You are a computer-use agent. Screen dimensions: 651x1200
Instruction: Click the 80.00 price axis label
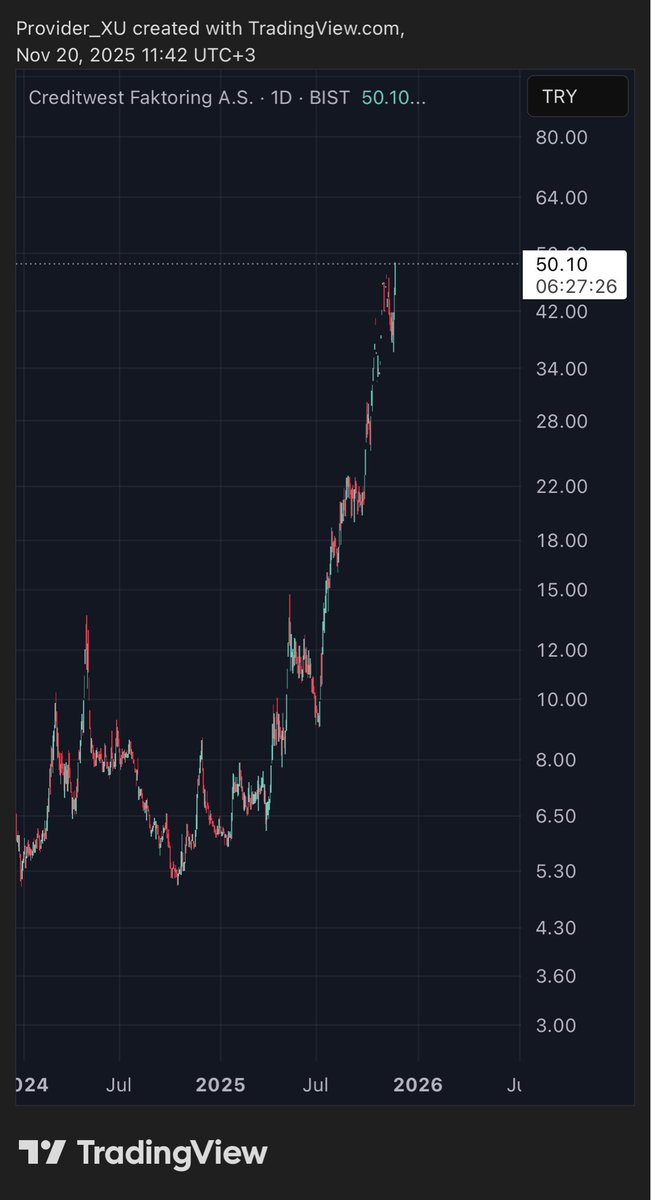click(x=561, y=138)
